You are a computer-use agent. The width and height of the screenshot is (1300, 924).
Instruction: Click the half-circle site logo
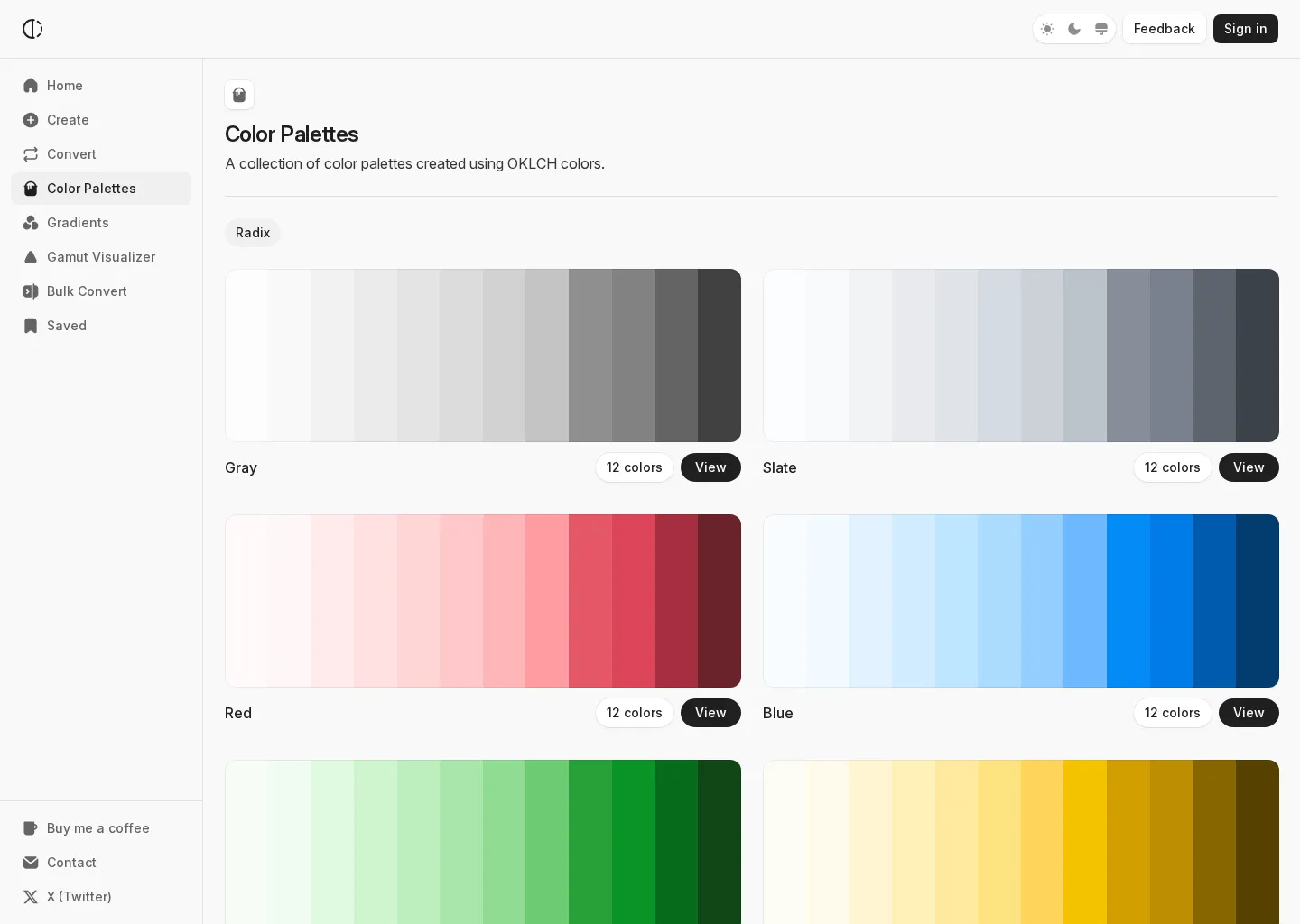pos(32,29)
